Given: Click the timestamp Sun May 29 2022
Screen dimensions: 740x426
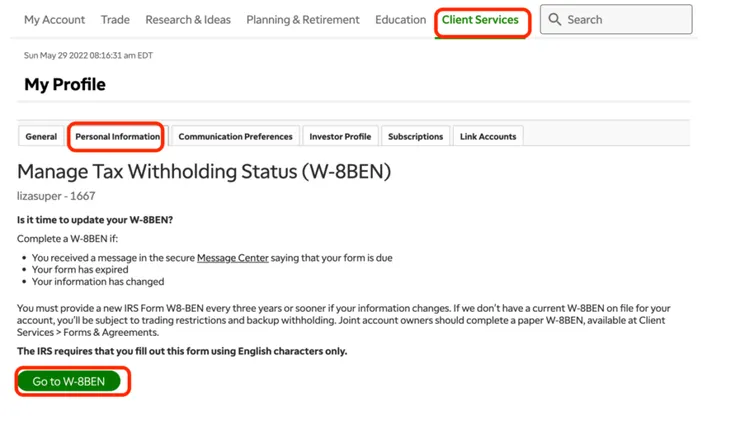Looking at the screenshot, I should click(x=88, y=55).
